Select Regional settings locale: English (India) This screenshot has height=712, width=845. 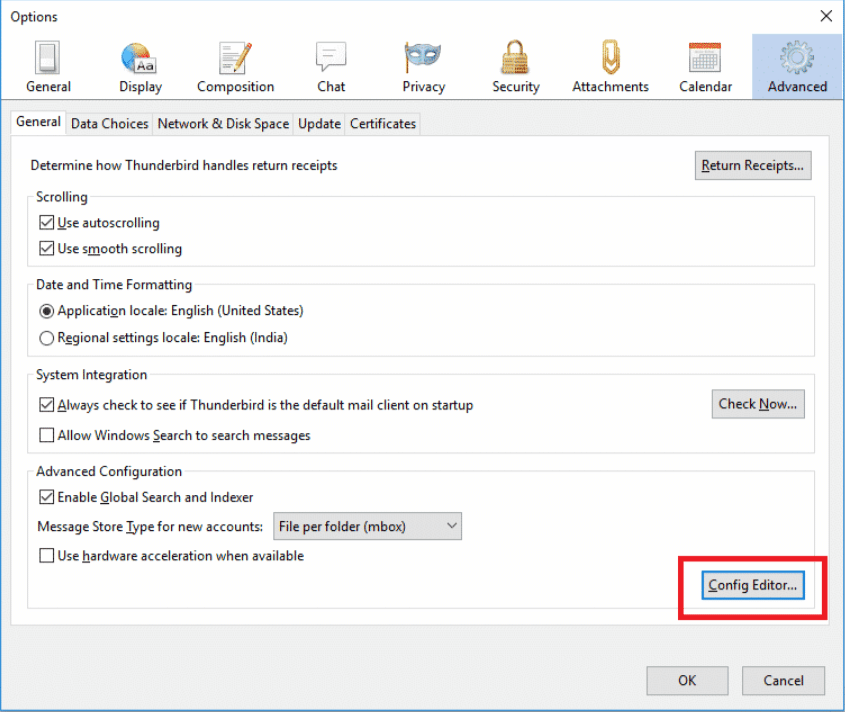[46, 338]
